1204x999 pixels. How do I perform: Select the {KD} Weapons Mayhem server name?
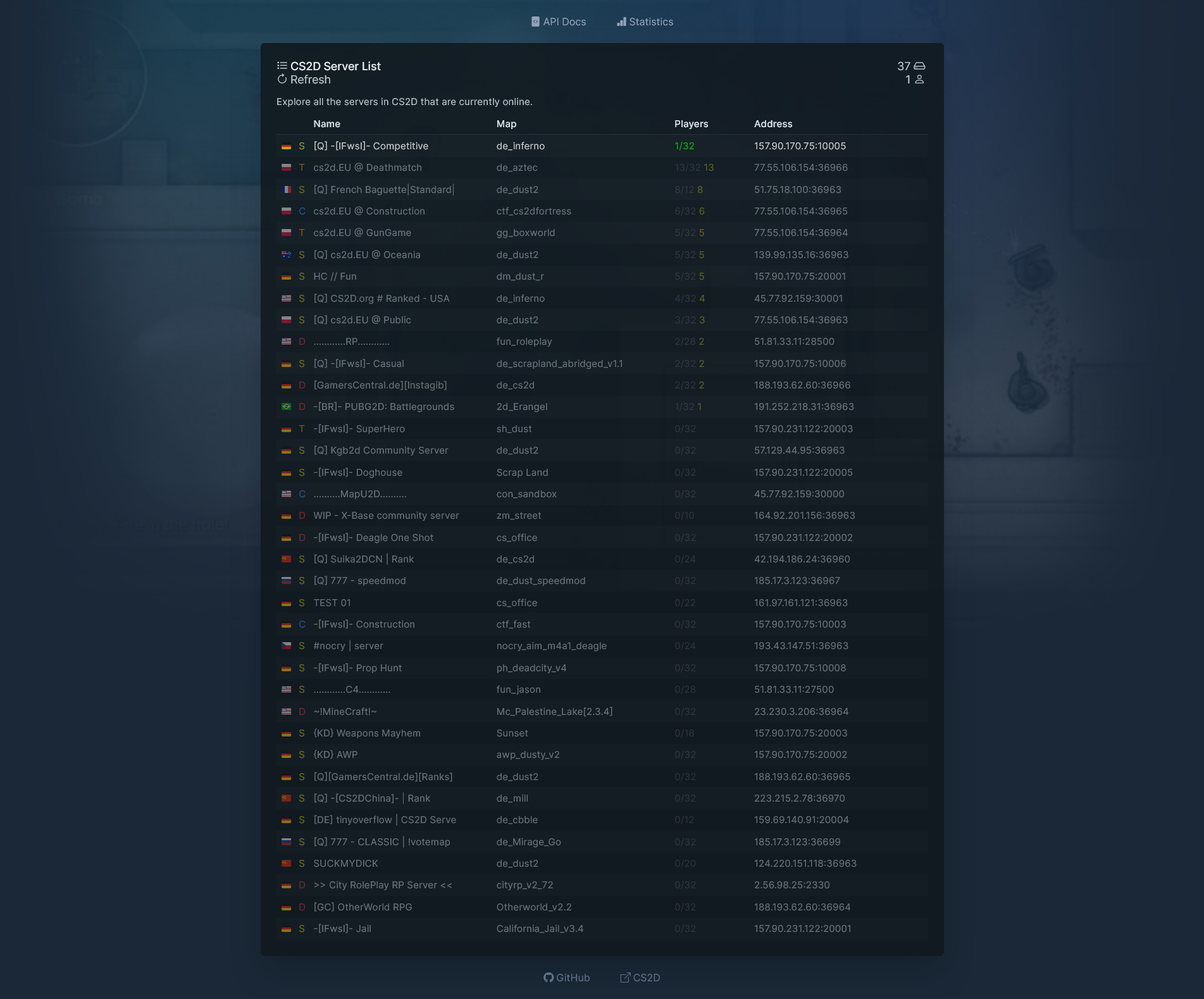[367, 733]
